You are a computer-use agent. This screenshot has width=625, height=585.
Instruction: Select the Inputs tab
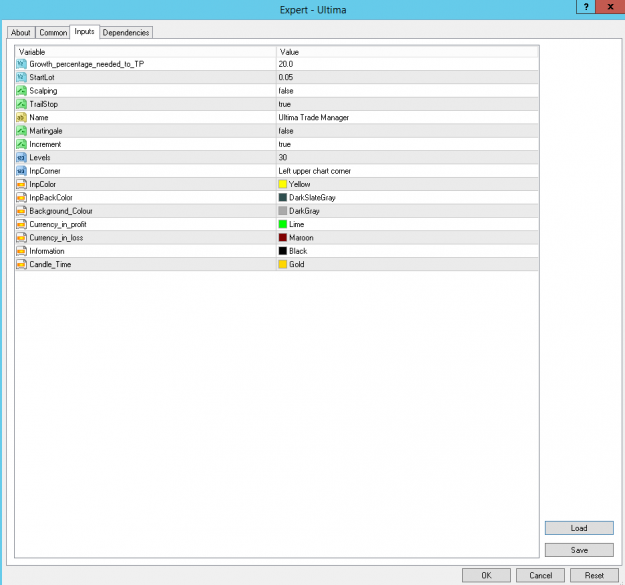point(85,31)
